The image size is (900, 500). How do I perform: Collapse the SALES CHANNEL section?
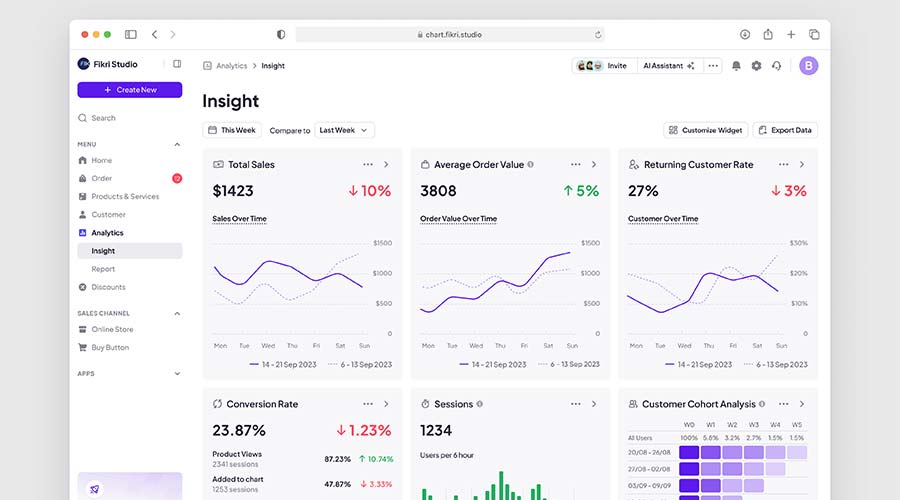tap(177, 313)
